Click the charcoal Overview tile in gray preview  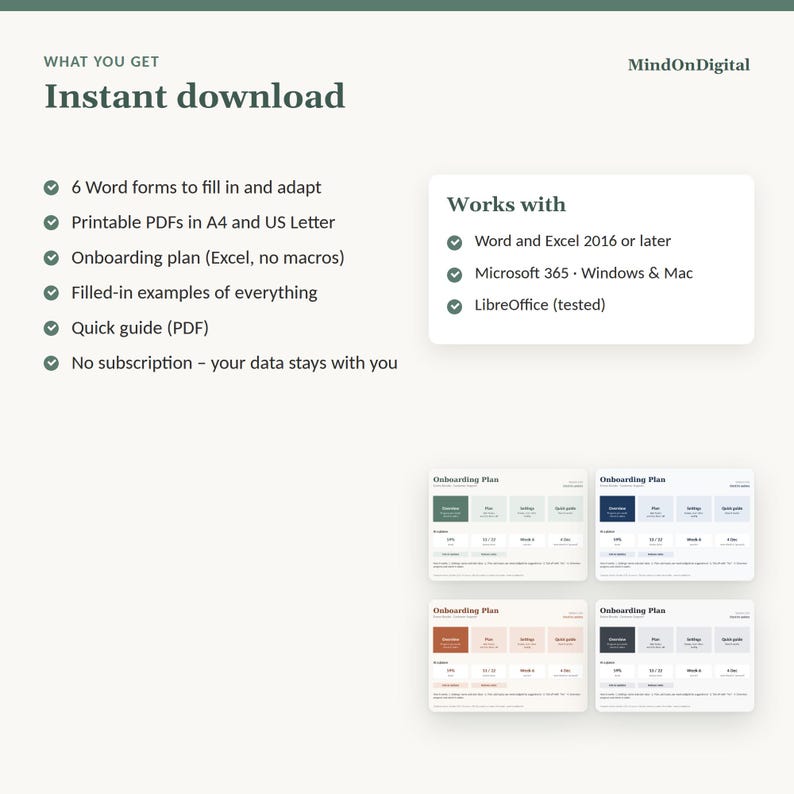click(617, 640)
